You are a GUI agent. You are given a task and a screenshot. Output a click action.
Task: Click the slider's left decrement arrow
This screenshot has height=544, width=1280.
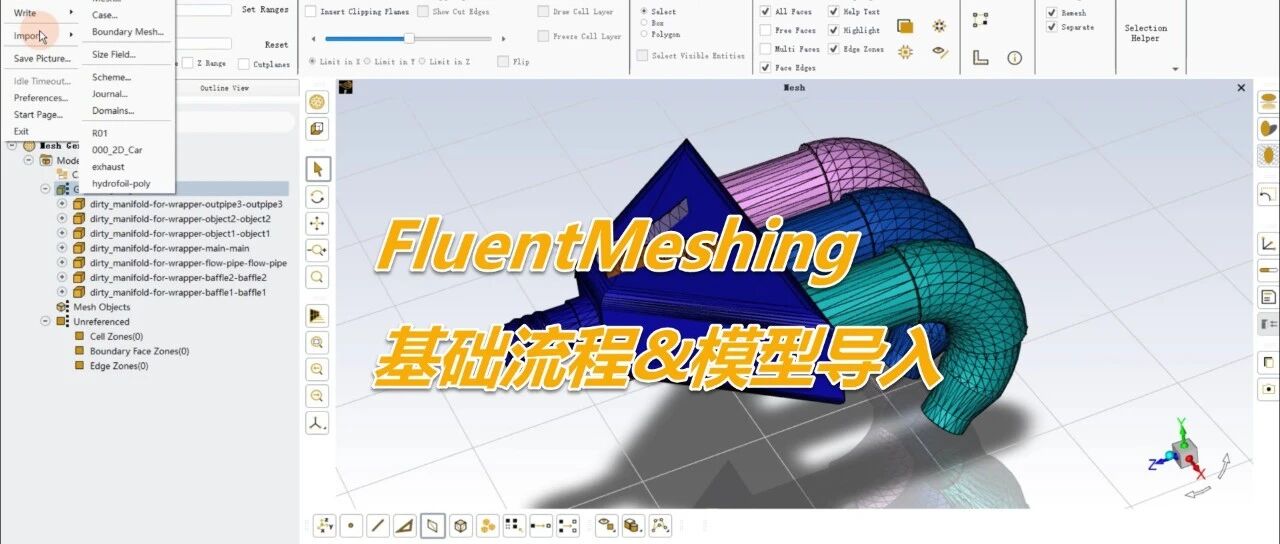pos(314,38)
